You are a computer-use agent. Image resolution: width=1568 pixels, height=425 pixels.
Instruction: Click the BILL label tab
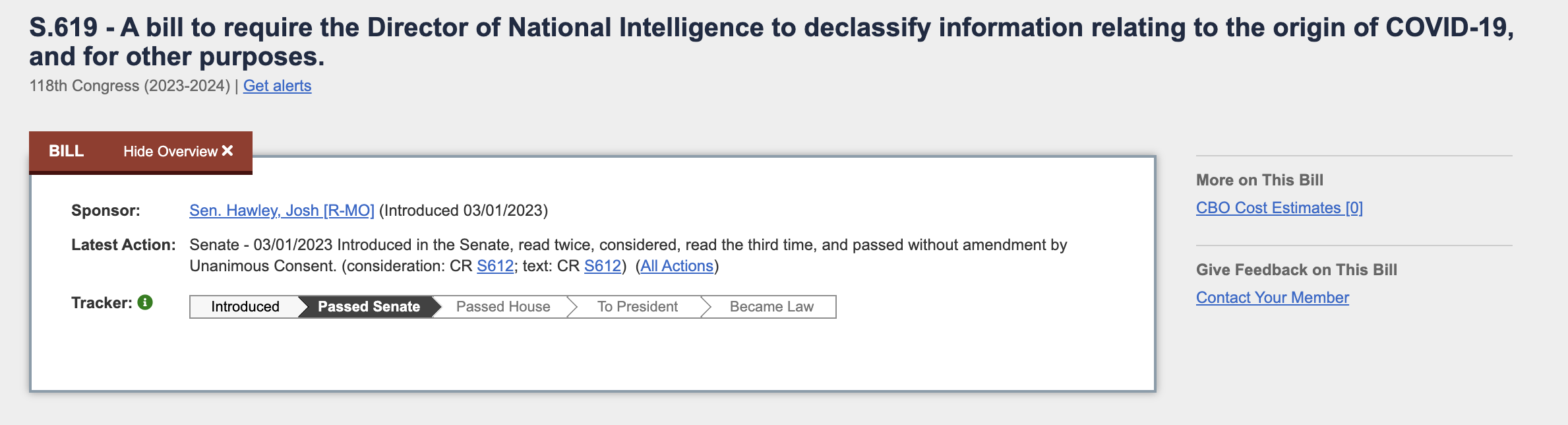[x=66, y=151]
